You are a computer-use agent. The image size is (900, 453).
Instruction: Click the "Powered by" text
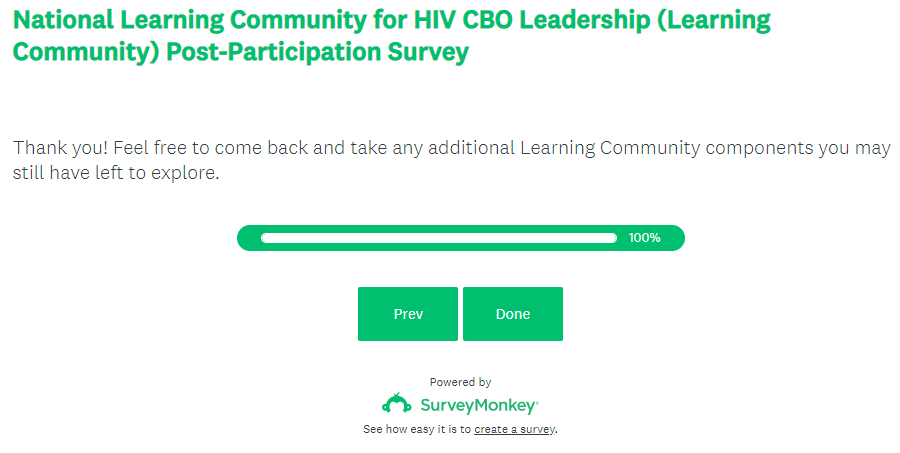[x=460, y=382]
